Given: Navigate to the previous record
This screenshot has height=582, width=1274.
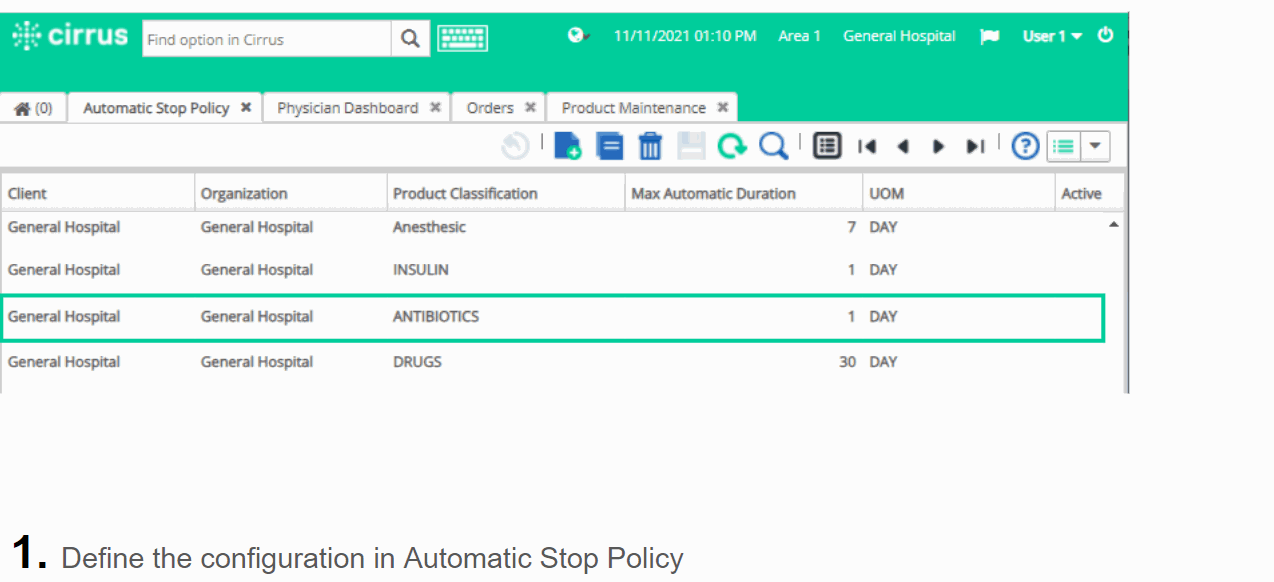Looking at the screenshot, I should click(902, 146).
